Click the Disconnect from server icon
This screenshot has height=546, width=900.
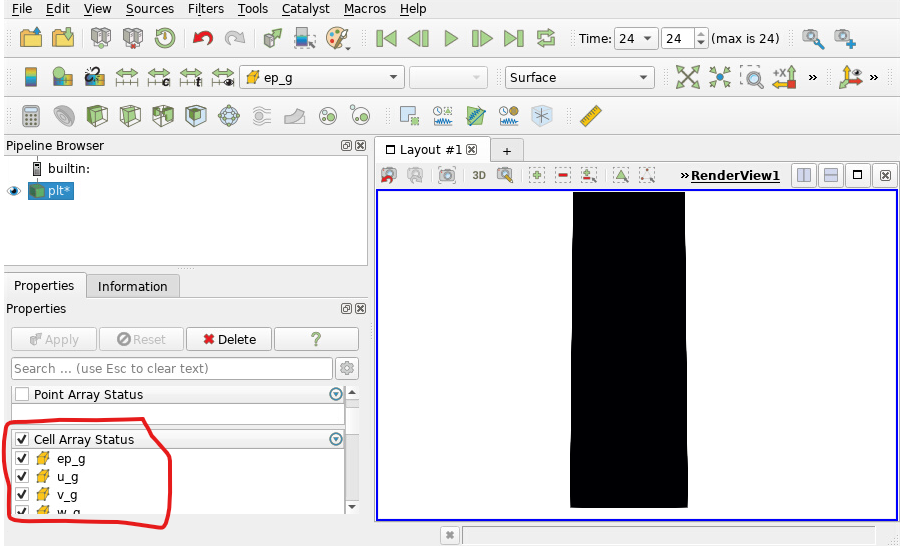133,38
